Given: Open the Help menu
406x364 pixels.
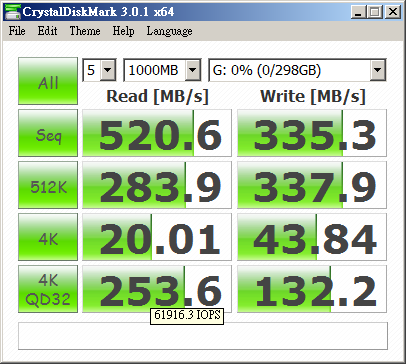Looking at the screenshot, I should pos(123,31).
